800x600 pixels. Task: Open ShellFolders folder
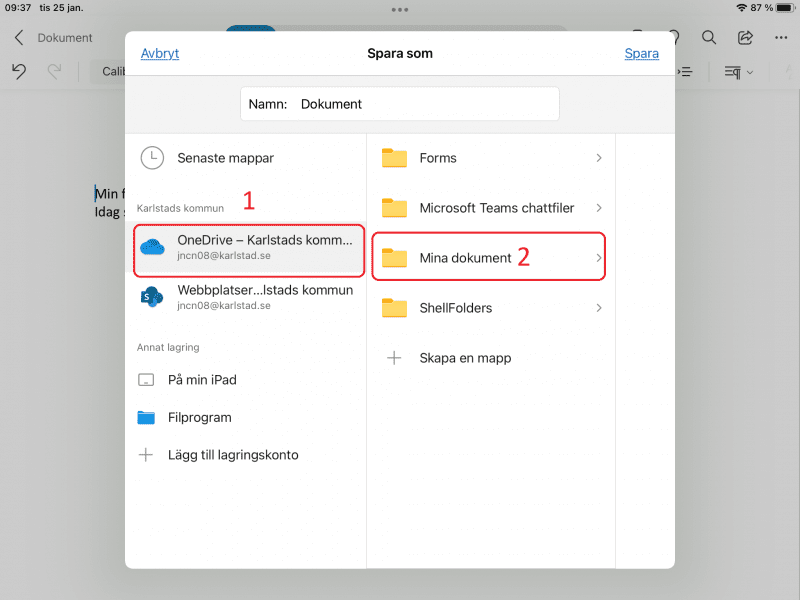(491, 308)
